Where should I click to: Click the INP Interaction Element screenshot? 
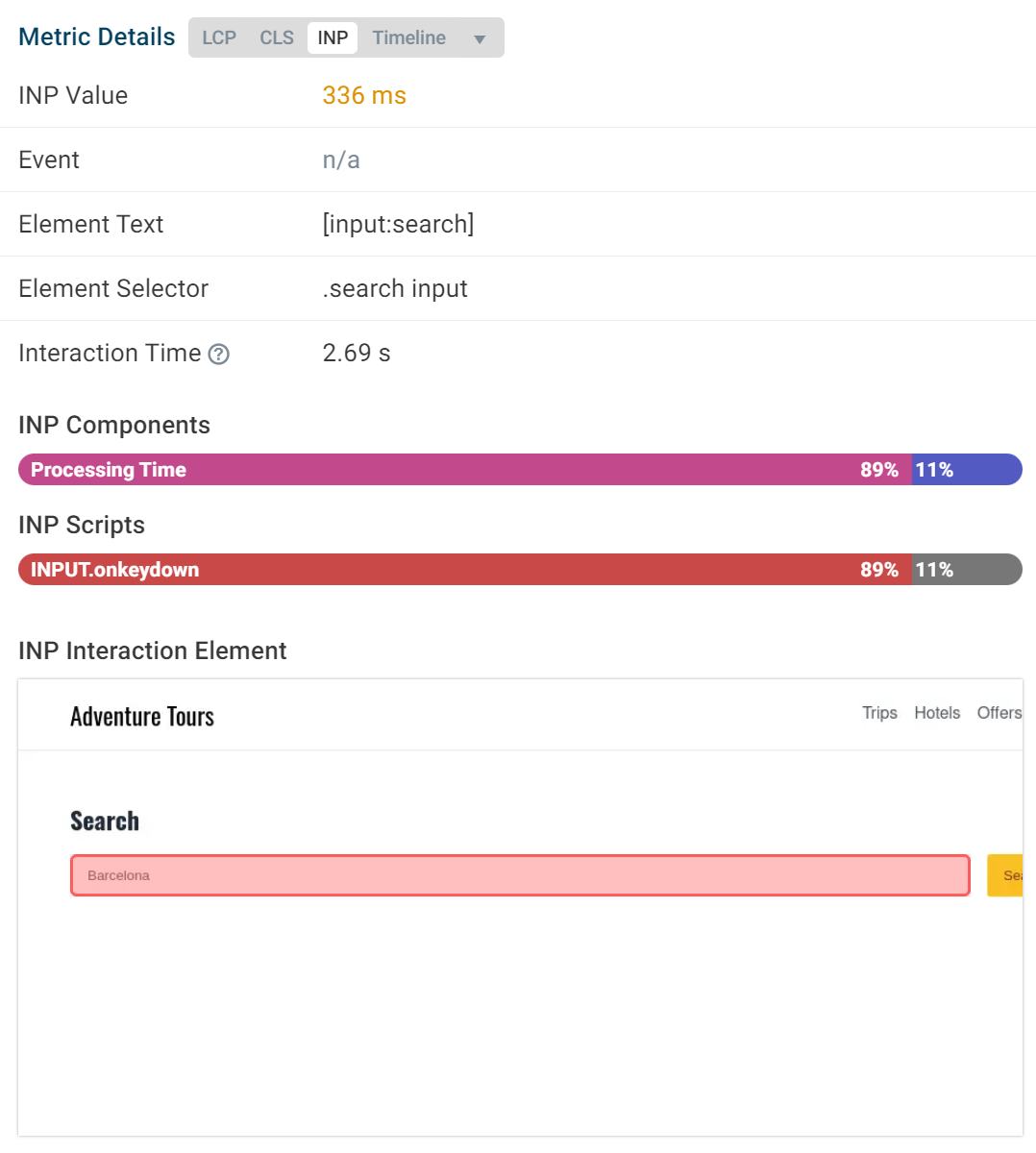coord(520,908)
